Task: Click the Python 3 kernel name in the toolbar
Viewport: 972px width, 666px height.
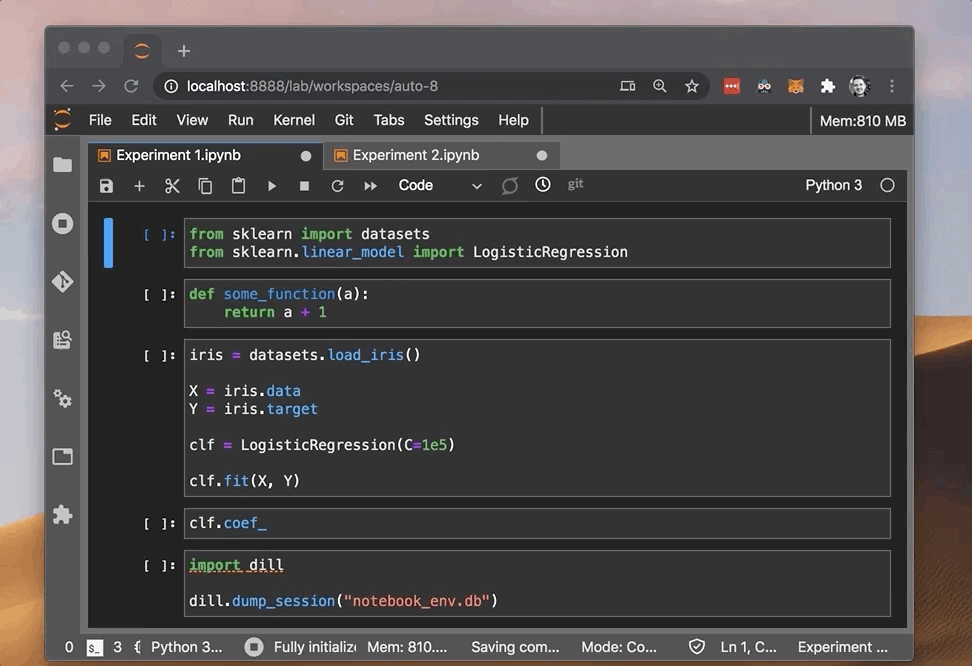Action: (833, 186)
